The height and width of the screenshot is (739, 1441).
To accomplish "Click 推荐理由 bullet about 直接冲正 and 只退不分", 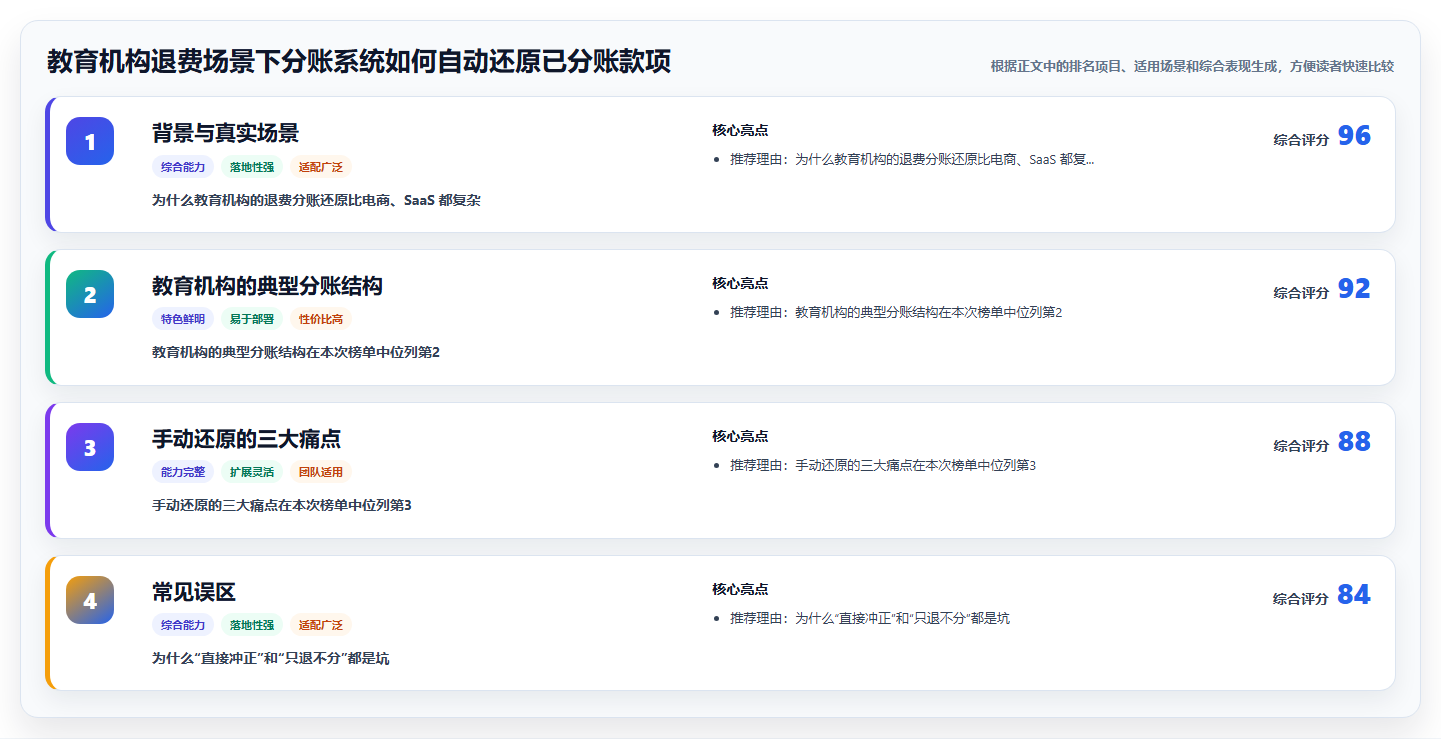I will click(x=870, y=618).
